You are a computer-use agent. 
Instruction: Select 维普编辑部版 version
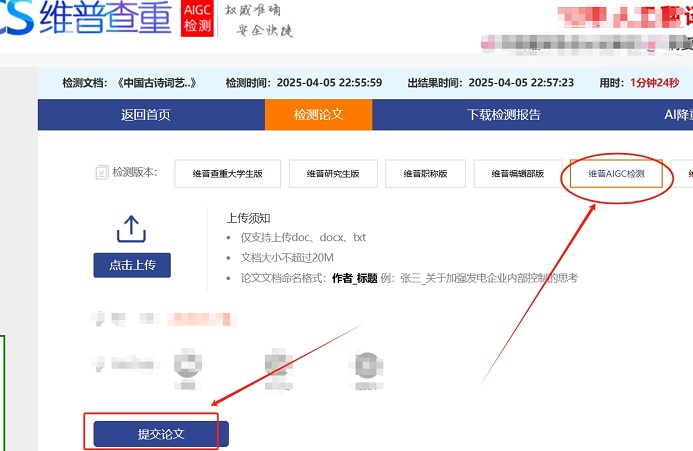(x=518, y=174)
